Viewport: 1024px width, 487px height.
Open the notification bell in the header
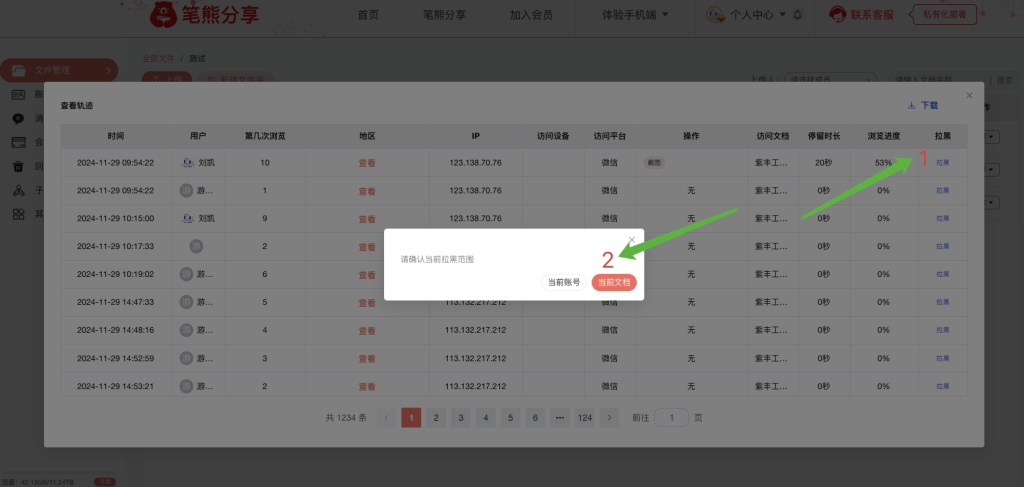click(x=797, y=15)
